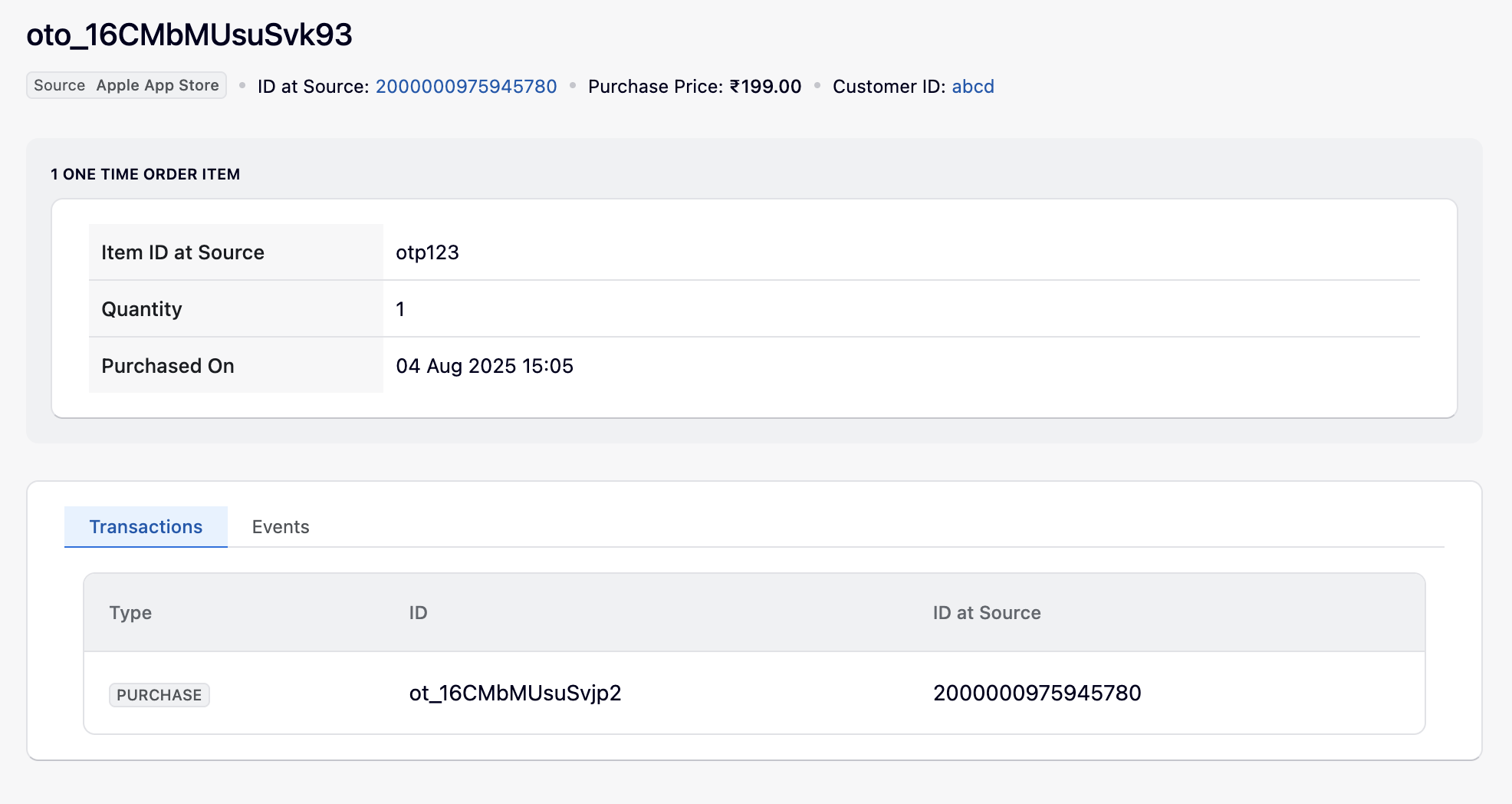Switch to the Events tab
Image resolution: width=1512 pixels, height=804 pixels.
tap(281, 527)
